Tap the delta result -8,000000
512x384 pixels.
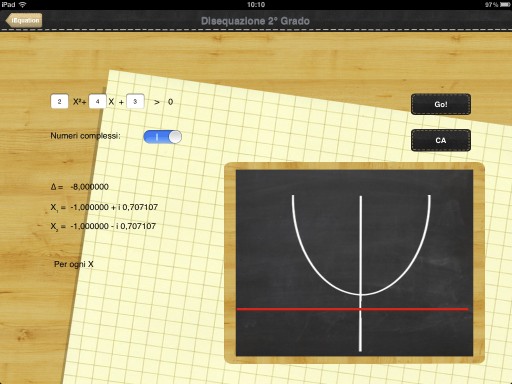89,187
